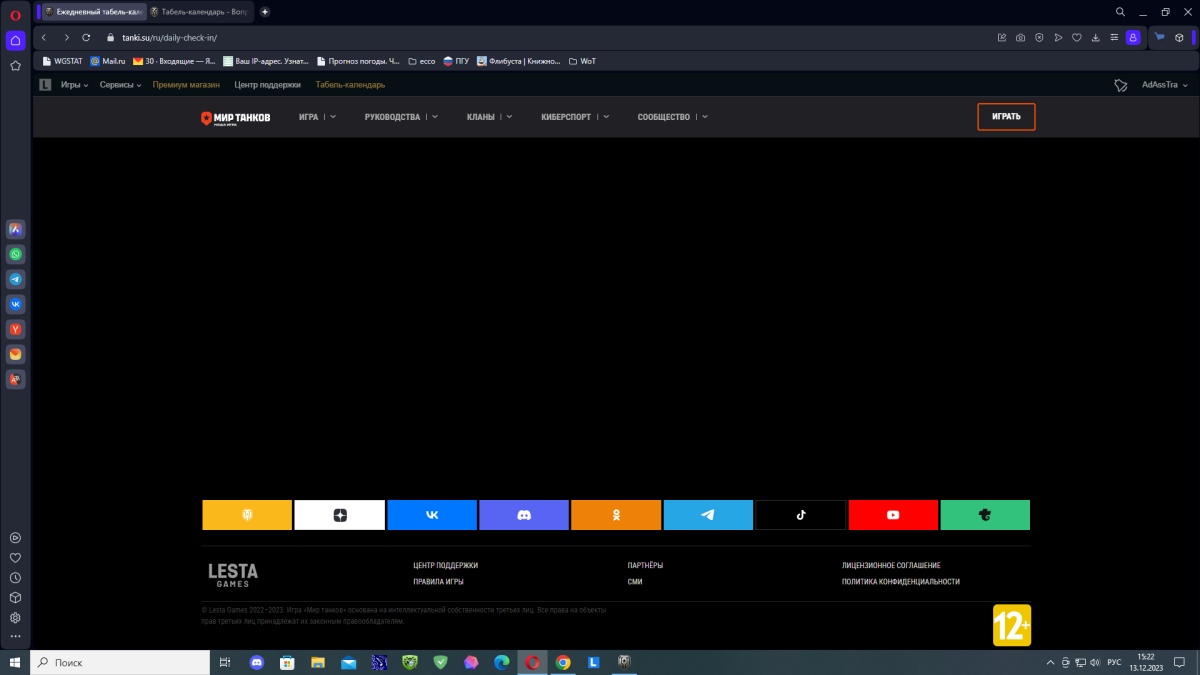Open the AdAssTra account dropdown
The height and width of the screenshot is (675, 1200).
pos(1166,85)
